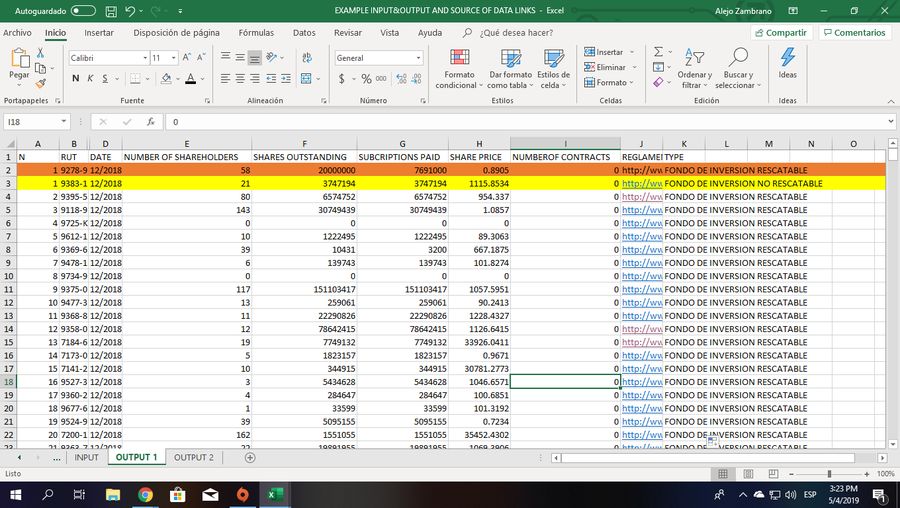Click the cut scissors icon

click(x=40, y=52)
